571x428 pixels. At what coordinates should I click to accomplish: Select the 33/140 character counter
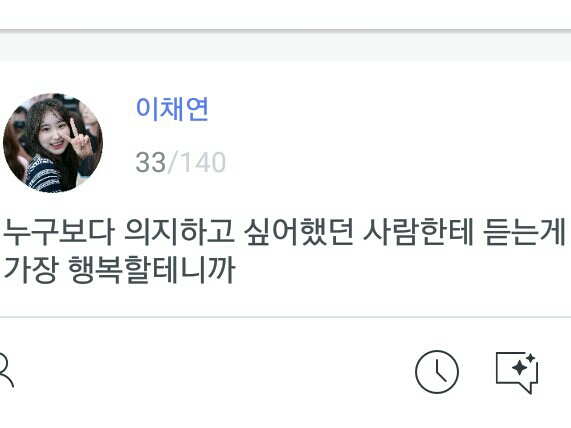(x=181, y=162)
